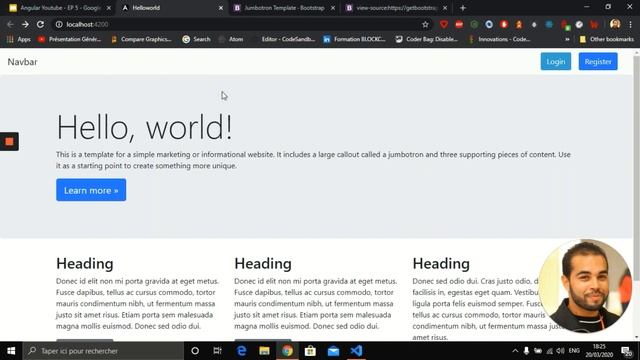Open Task View on taskbar
This screenshot has height=360, width=640.
(x=218, y=351)
